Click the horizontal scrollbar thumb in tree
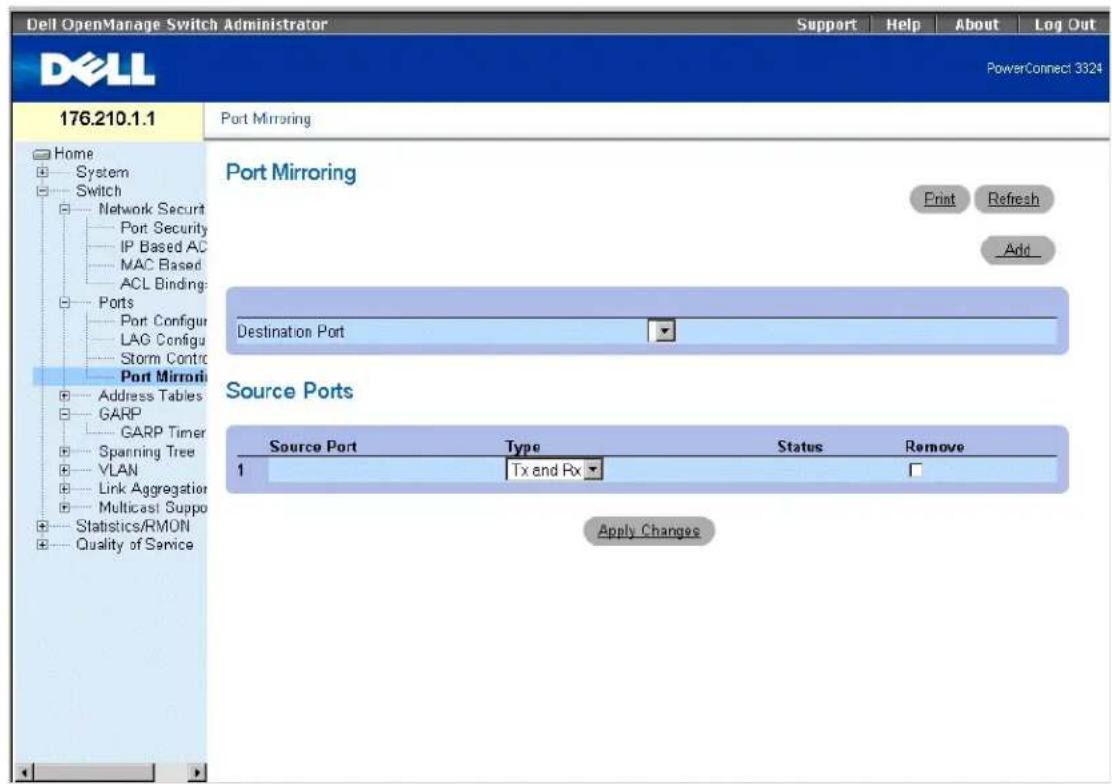Screen dimensions: 1112x784 (94, 773)
